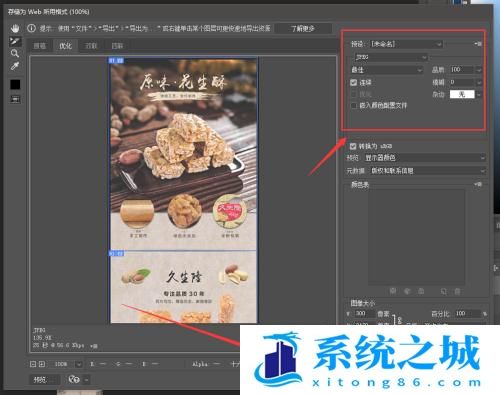
Task: Click the lock color table icon
Action: tap(421, 291)
